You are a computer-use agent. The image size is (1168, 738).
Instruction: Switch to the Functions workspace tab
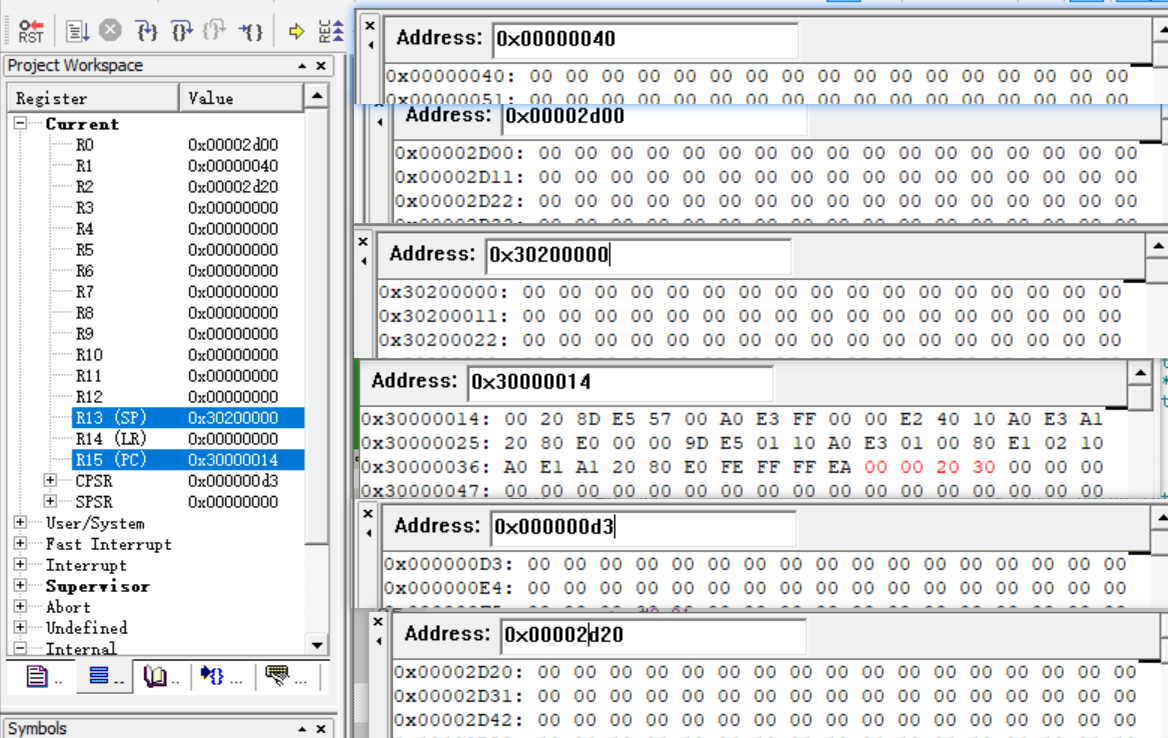click(220, 676)
